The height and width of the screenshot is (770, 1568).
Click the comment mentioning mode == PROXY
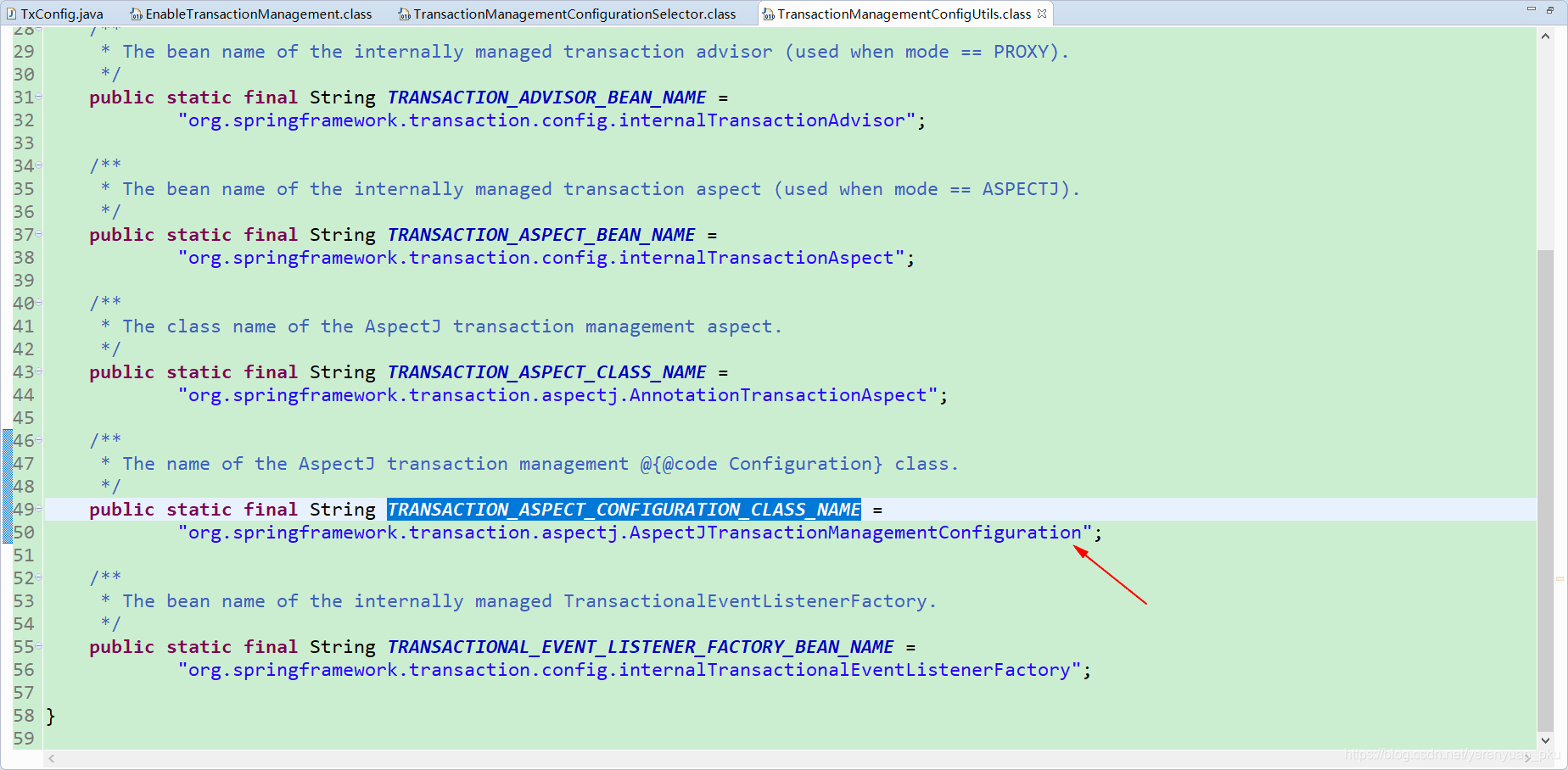pyautogui.click(x=585, y=52)
